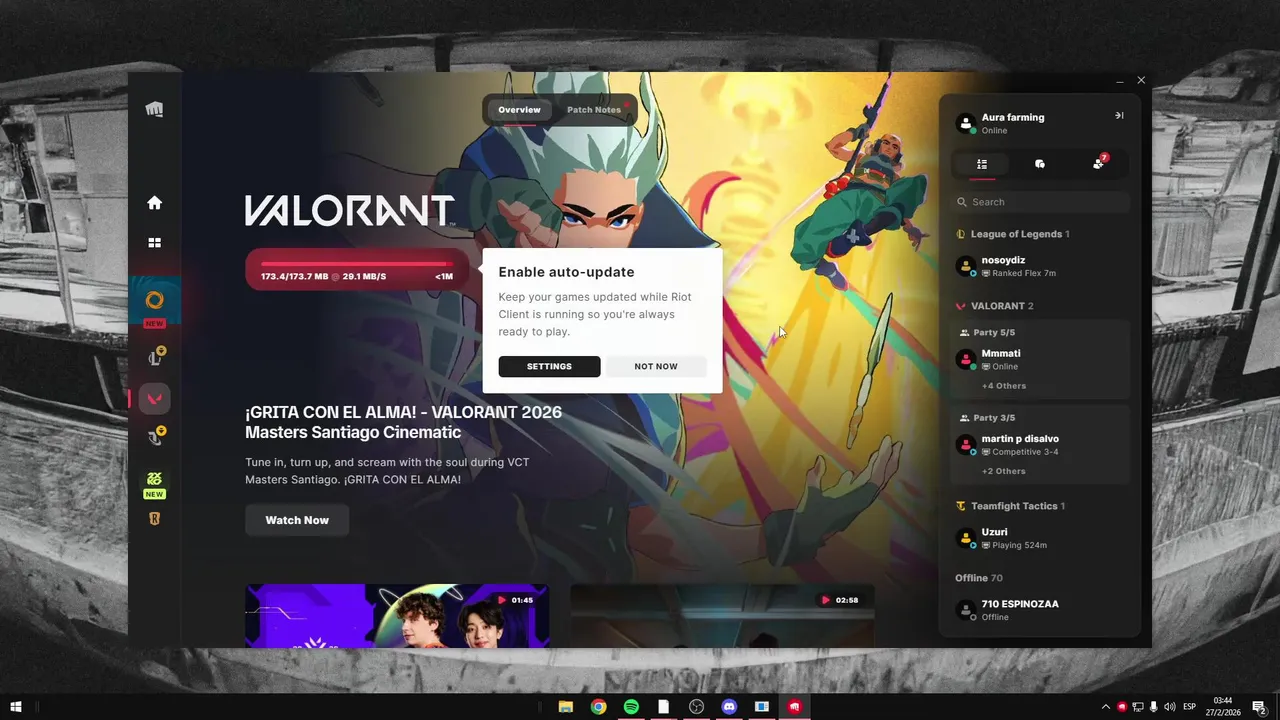Collapse the social panel arrow

[1119, 116]
